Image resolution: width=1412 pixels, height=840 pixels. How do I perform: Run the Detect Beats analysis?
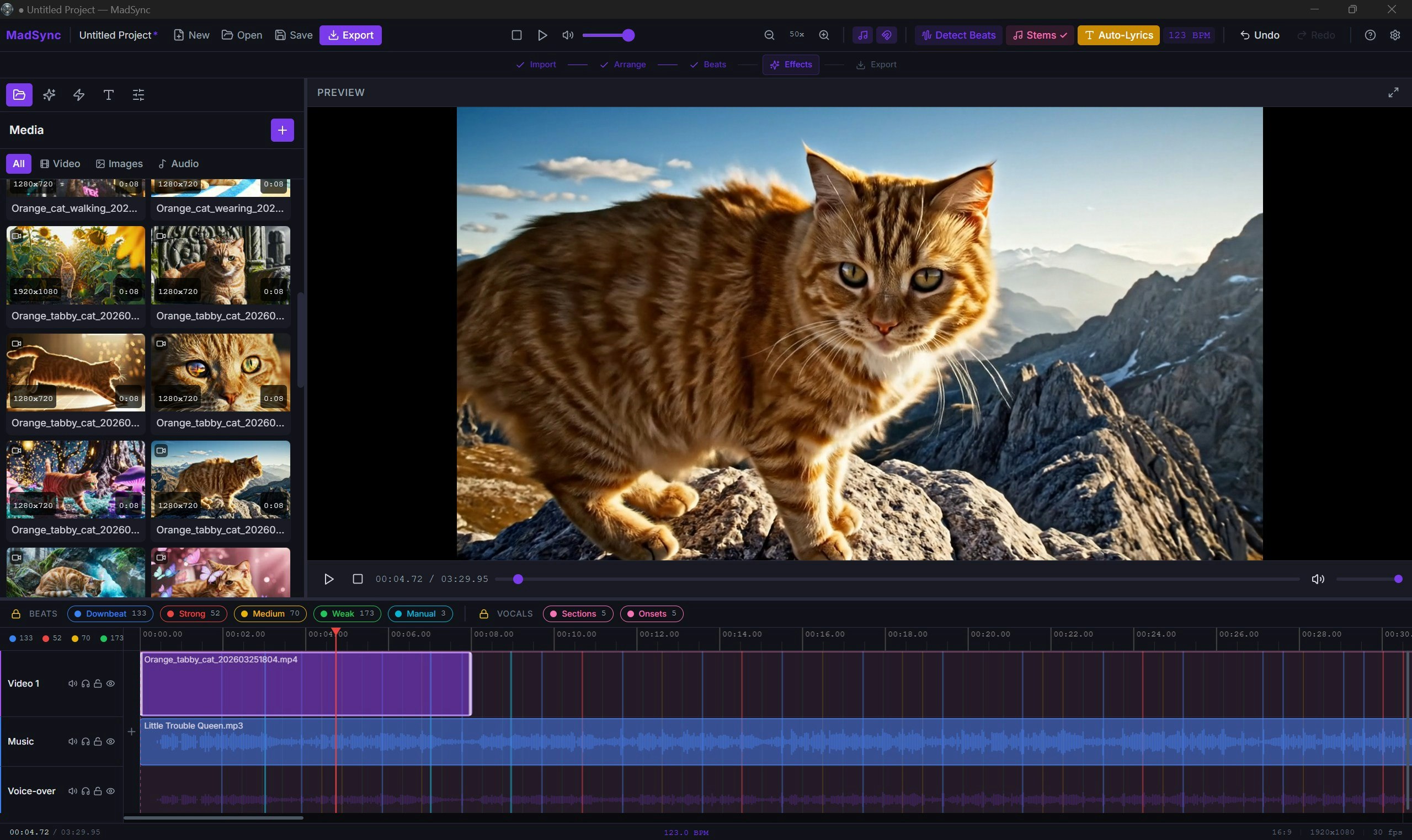pyautogui.click(x=957, y=35)
